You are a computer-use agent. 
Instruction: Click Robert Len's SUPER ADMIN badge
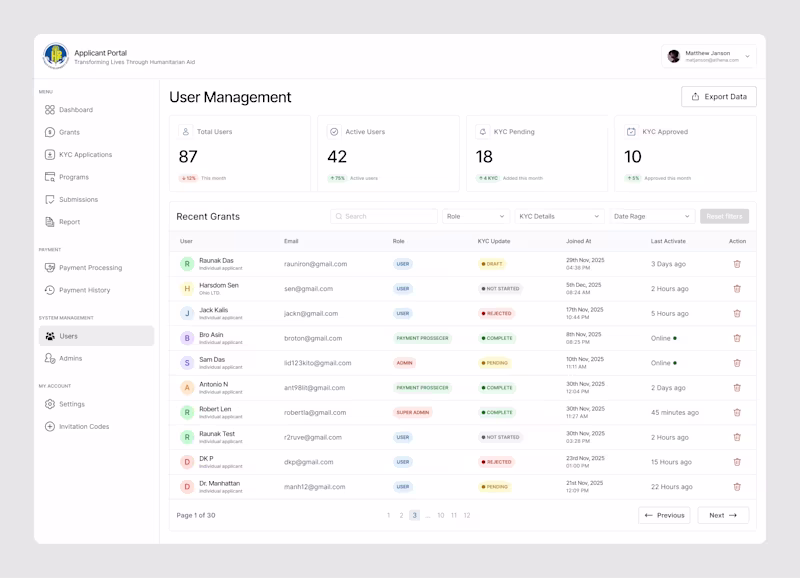[x=413, y=412]
